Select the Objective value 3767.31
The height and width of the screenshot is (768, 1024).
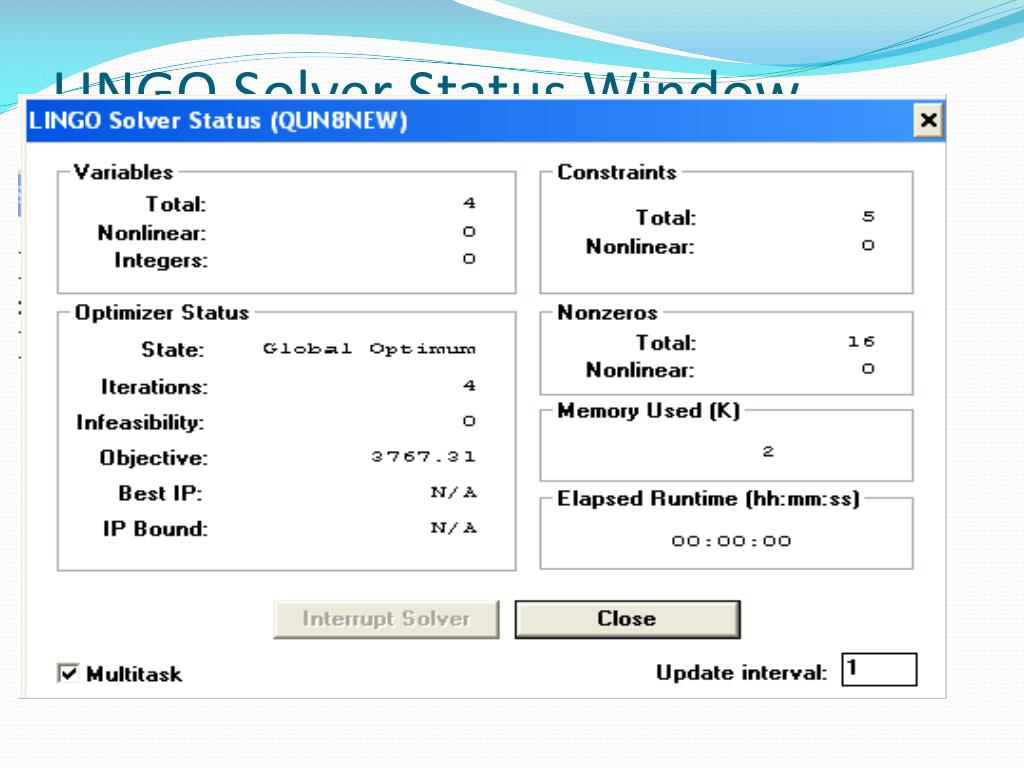coord(423,456)
